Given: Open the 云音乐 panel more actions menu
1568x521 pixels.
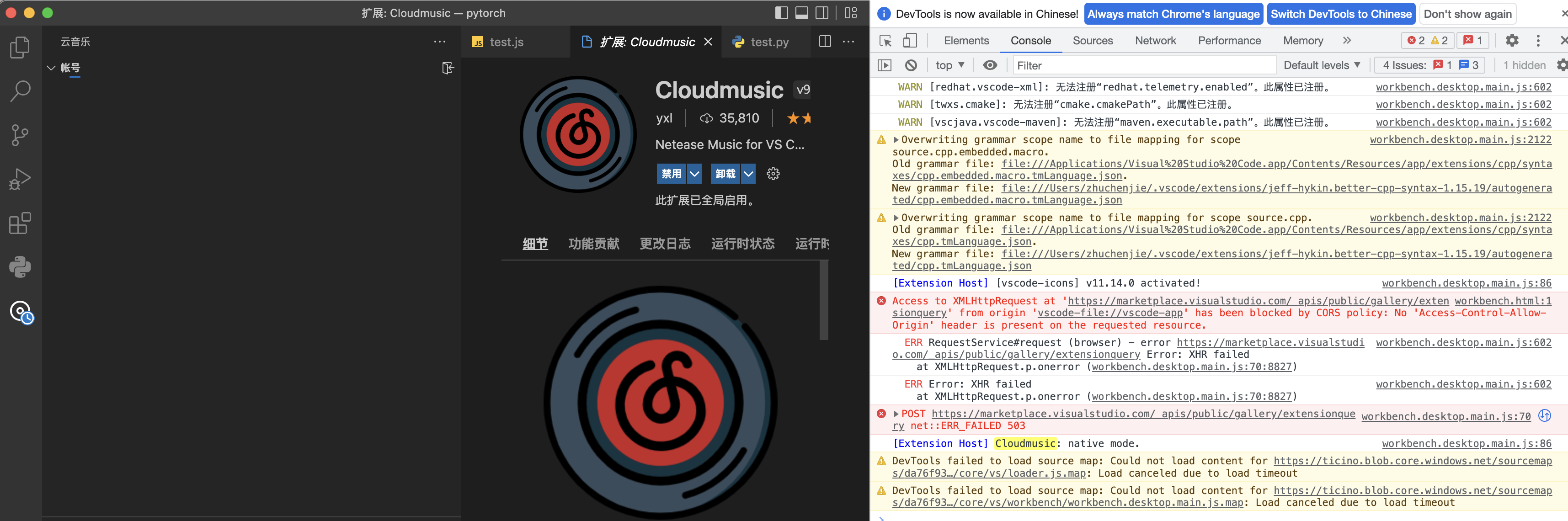Looking at the screenshot, I should coord(439,42).
